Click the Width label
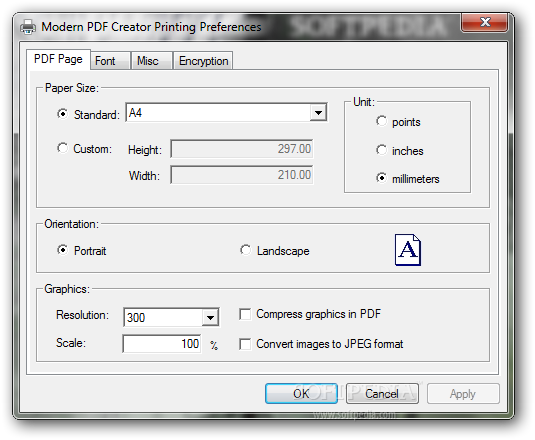The image size is (535, 440). tap(144, 176)
